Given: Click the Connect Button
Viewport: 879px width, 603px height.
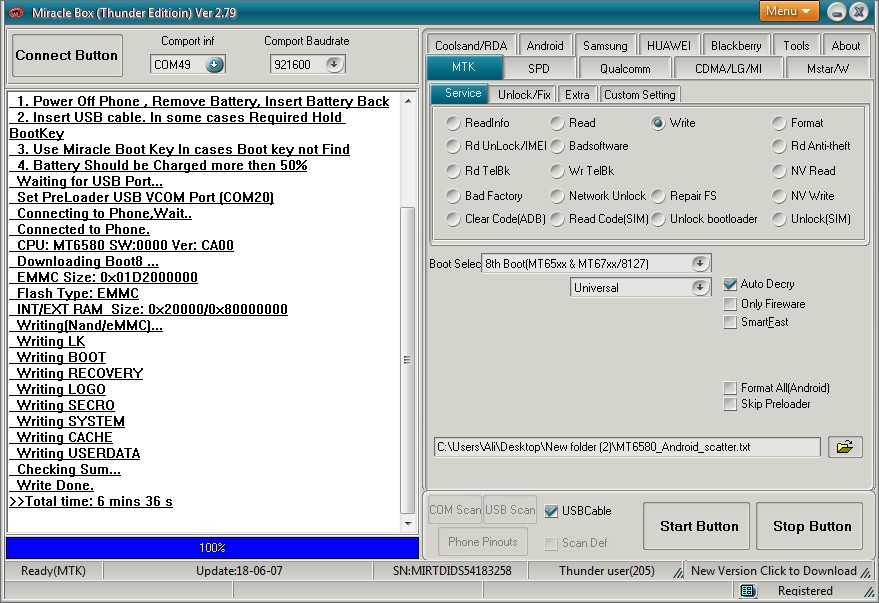Looking at the screenshot, I should [67, 55].
